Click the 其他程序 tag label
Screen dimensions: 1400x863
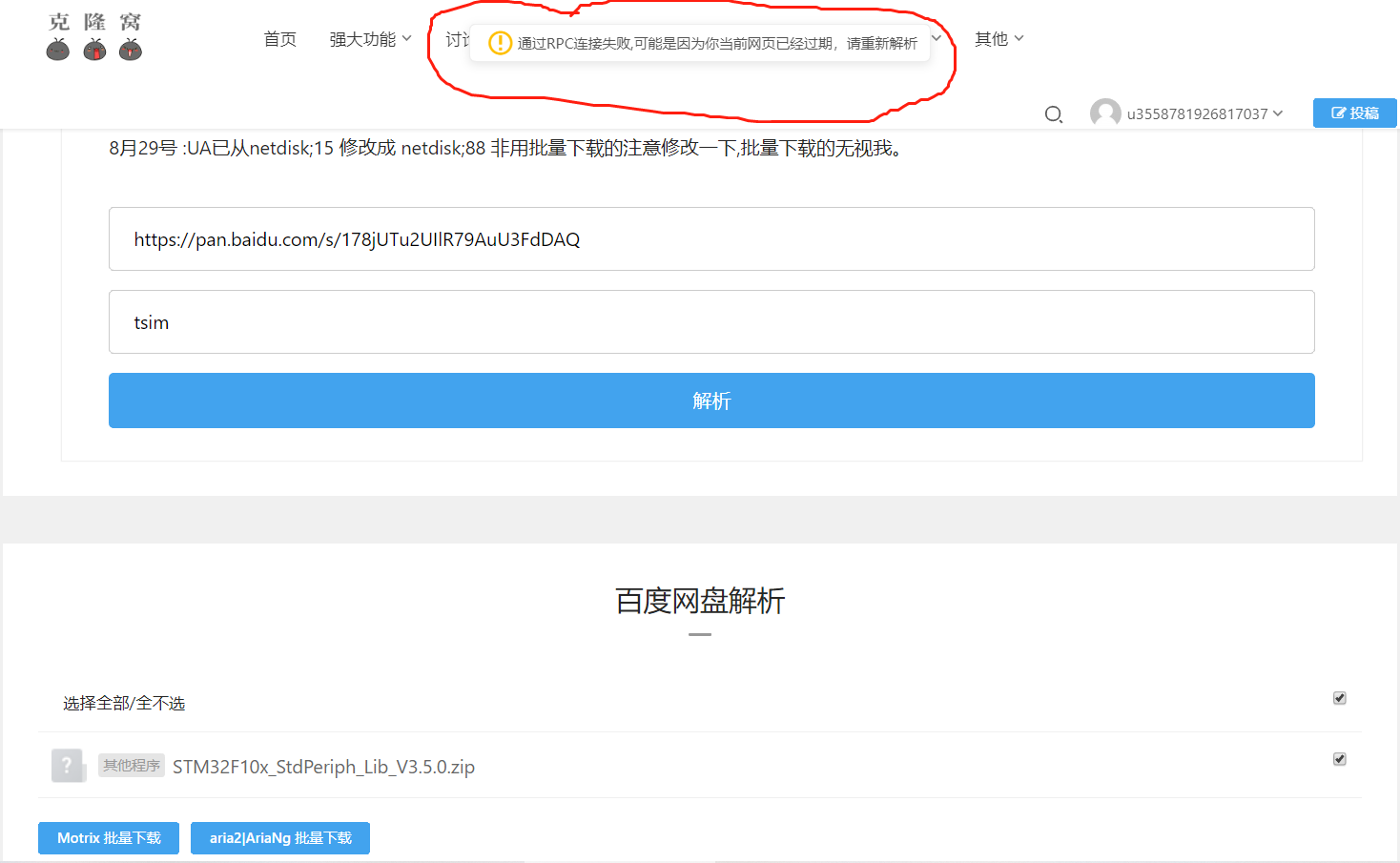(132, 765)
